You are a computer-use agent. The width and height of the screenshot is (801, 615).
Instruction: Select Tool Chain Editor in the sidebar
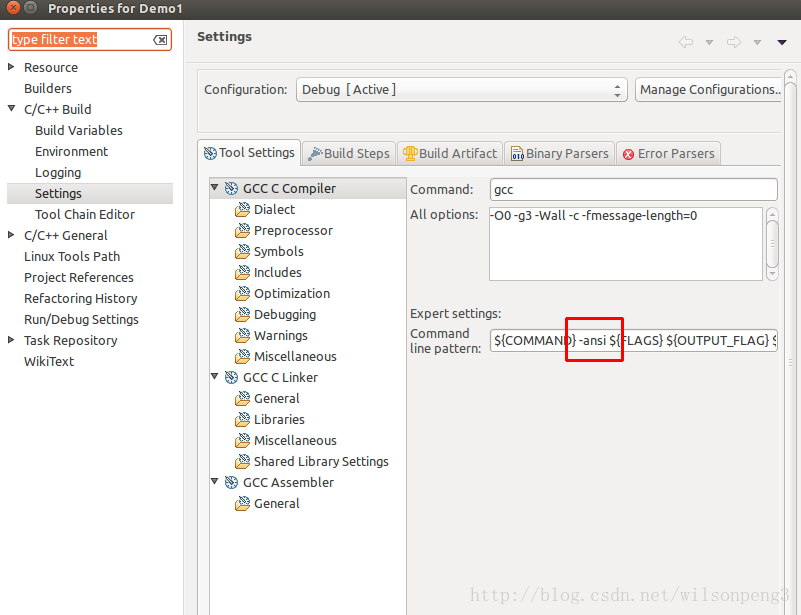click(x=84, y=214)
